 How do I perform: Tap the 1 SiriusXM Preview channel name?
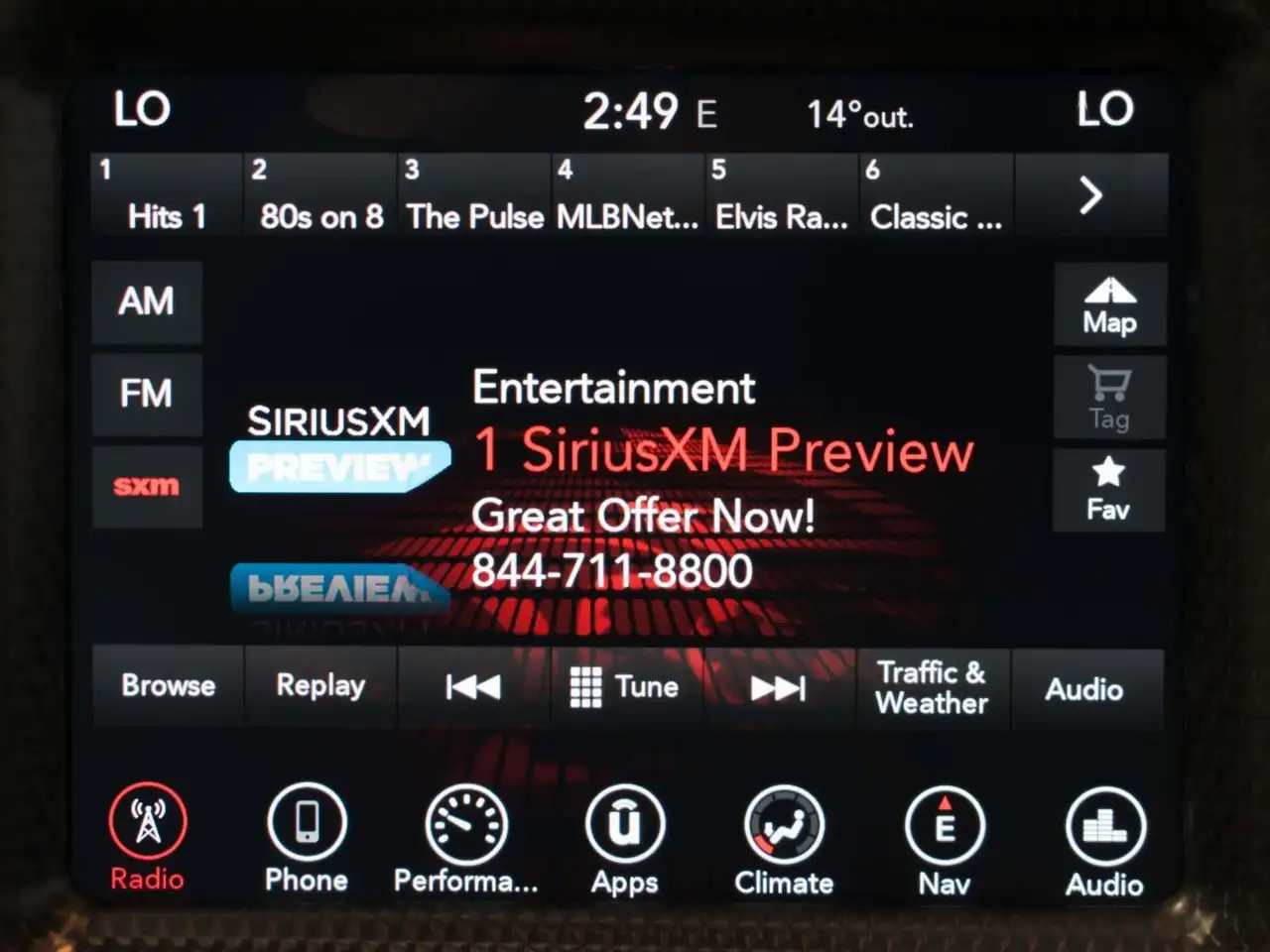724,451
